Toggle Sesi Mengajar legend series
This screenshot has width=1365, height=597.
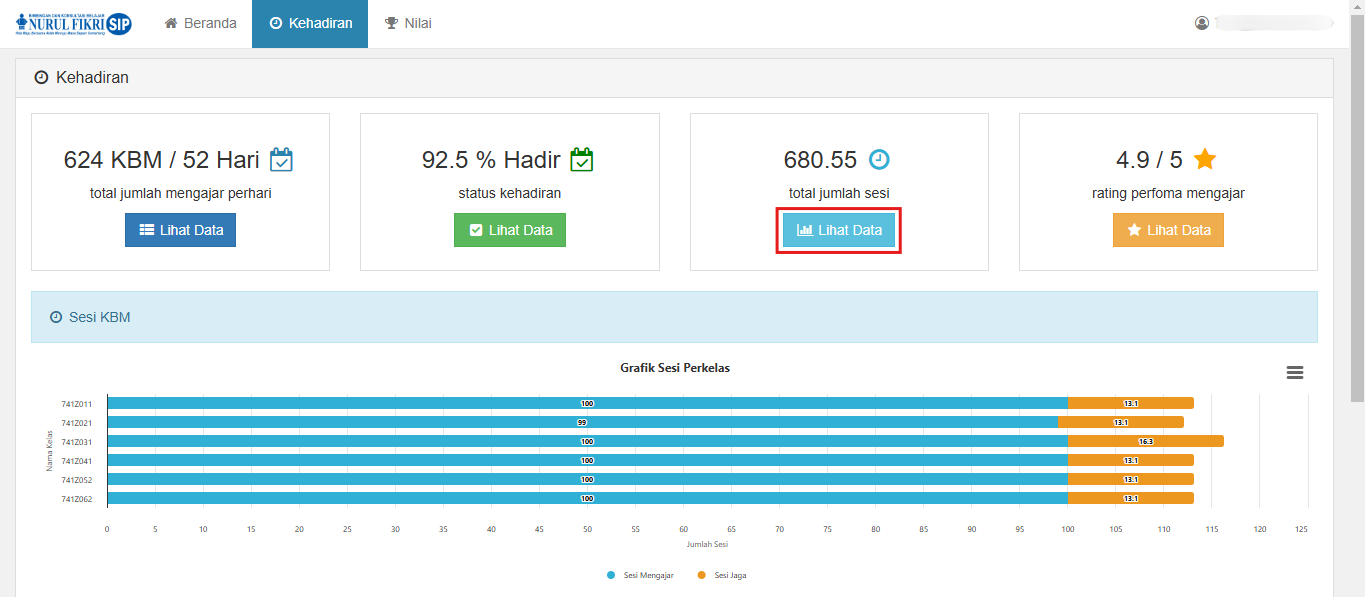pyautogui.click(x=640, y=575)
